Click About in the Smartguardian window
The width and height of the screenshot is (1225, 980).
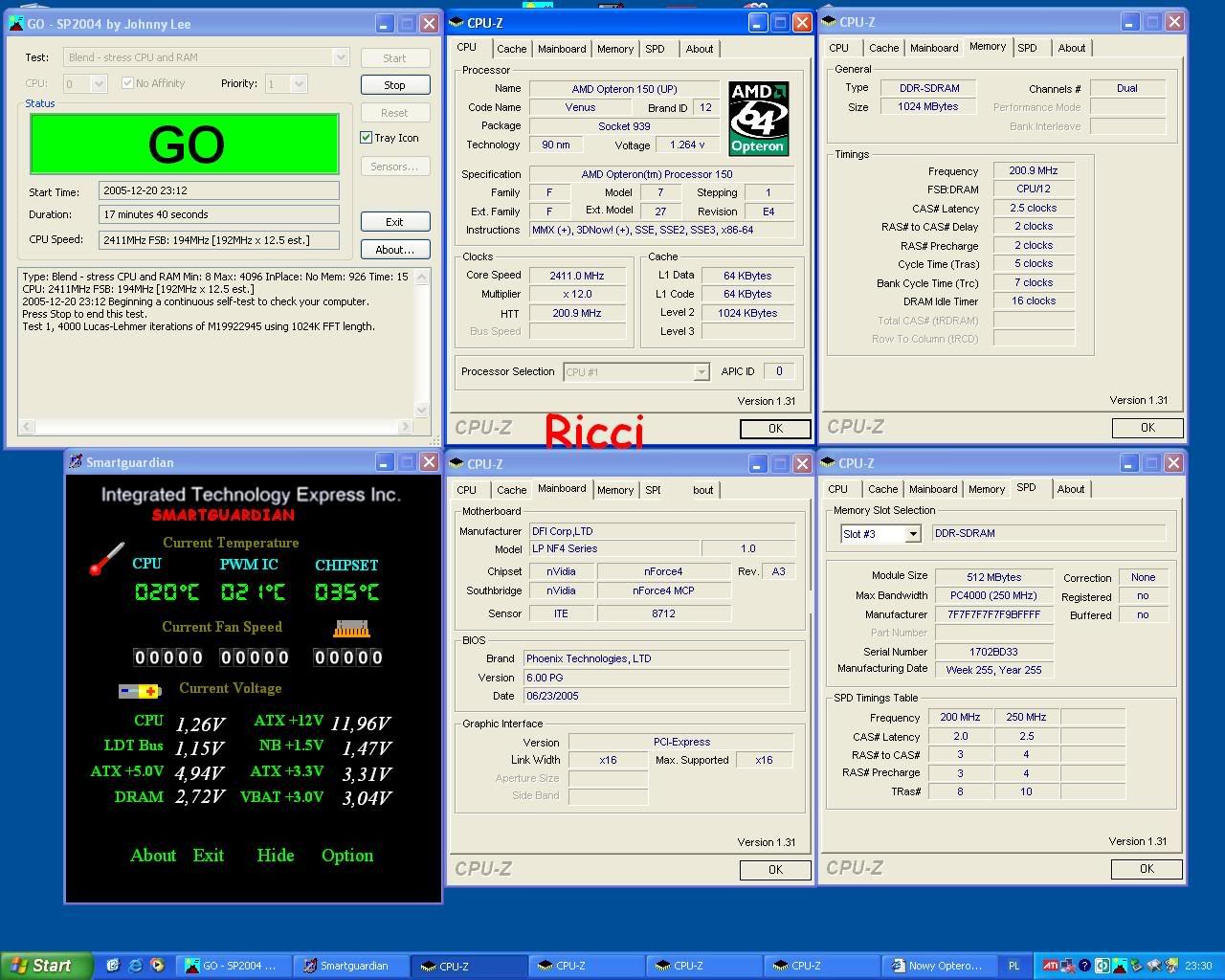coord(153,856)
